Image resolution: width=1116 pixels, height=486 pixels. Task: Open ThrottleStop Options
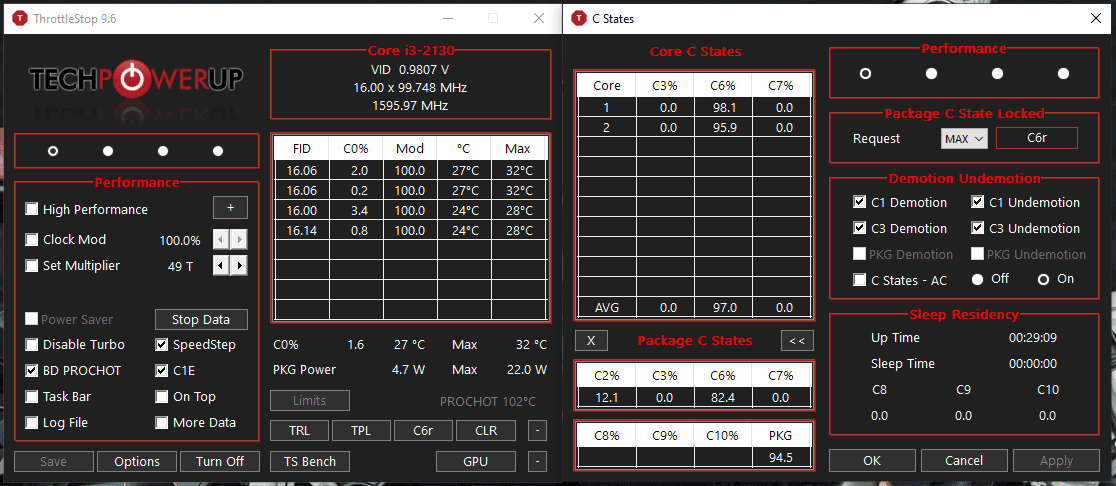(x=137, y=461)
